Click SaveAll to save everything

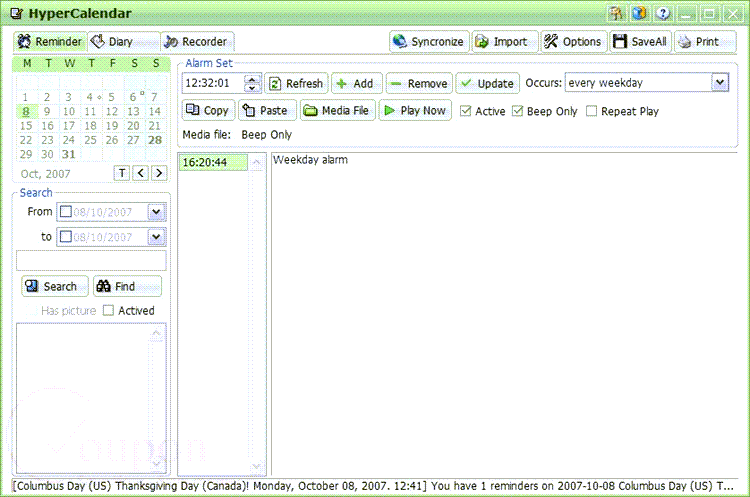click(640, 42)
